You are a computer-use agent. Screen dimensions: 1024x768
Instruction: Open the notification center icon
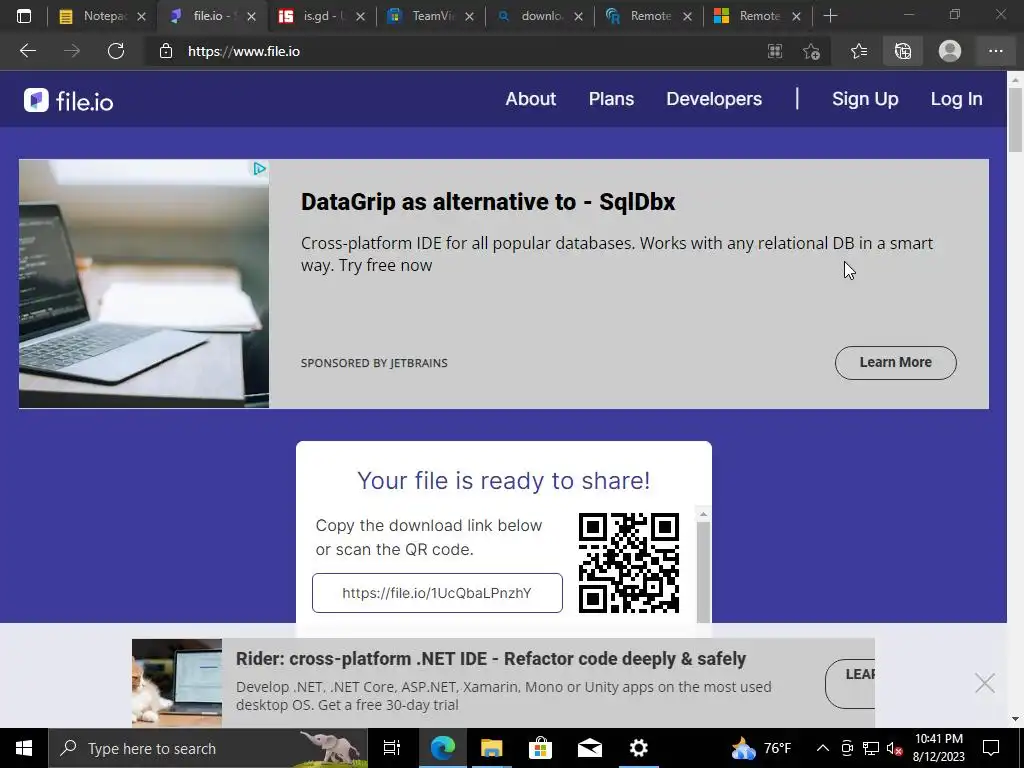(x=991, y=748)
